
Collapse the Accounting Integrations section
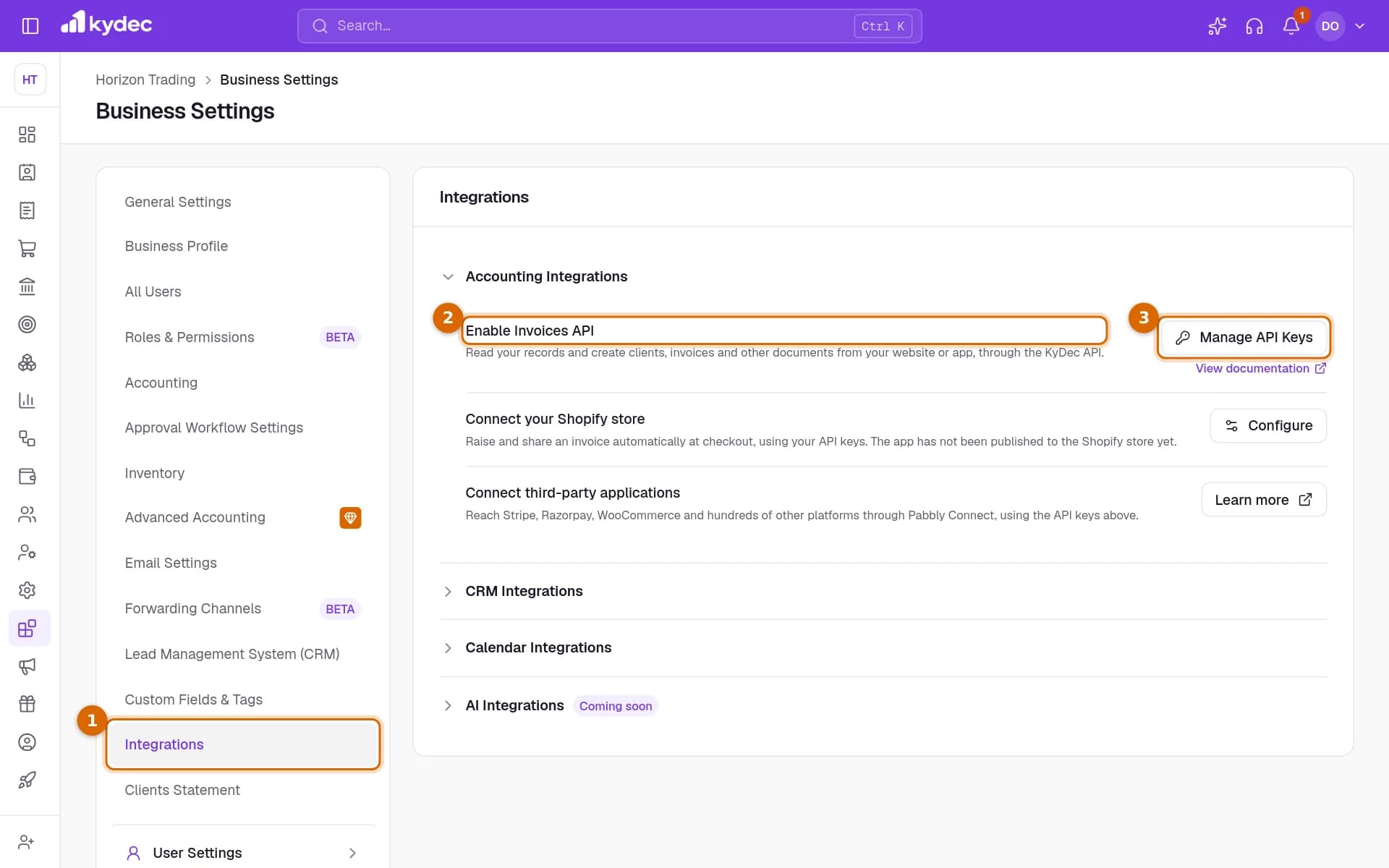(x=448, y=277)
